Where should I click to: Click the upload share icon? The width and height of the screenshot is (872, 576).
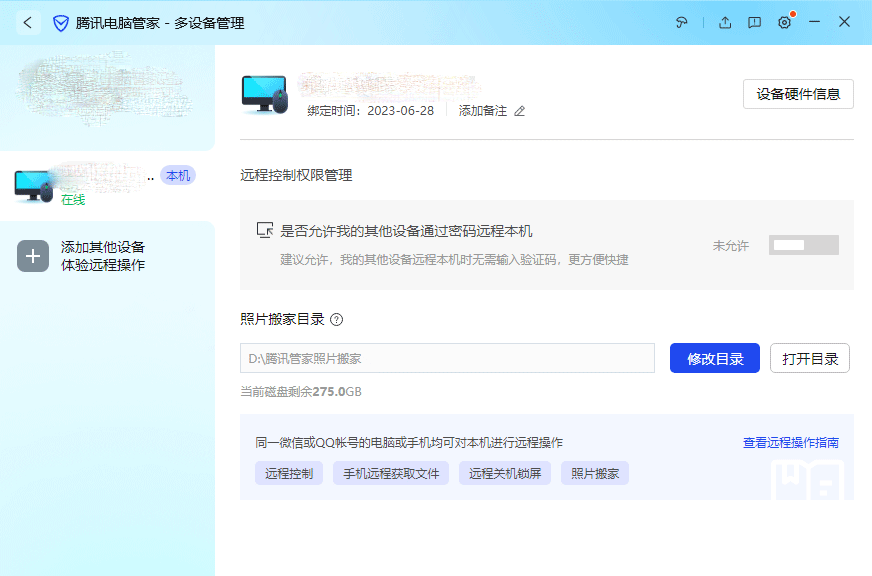tap(725, 22)
